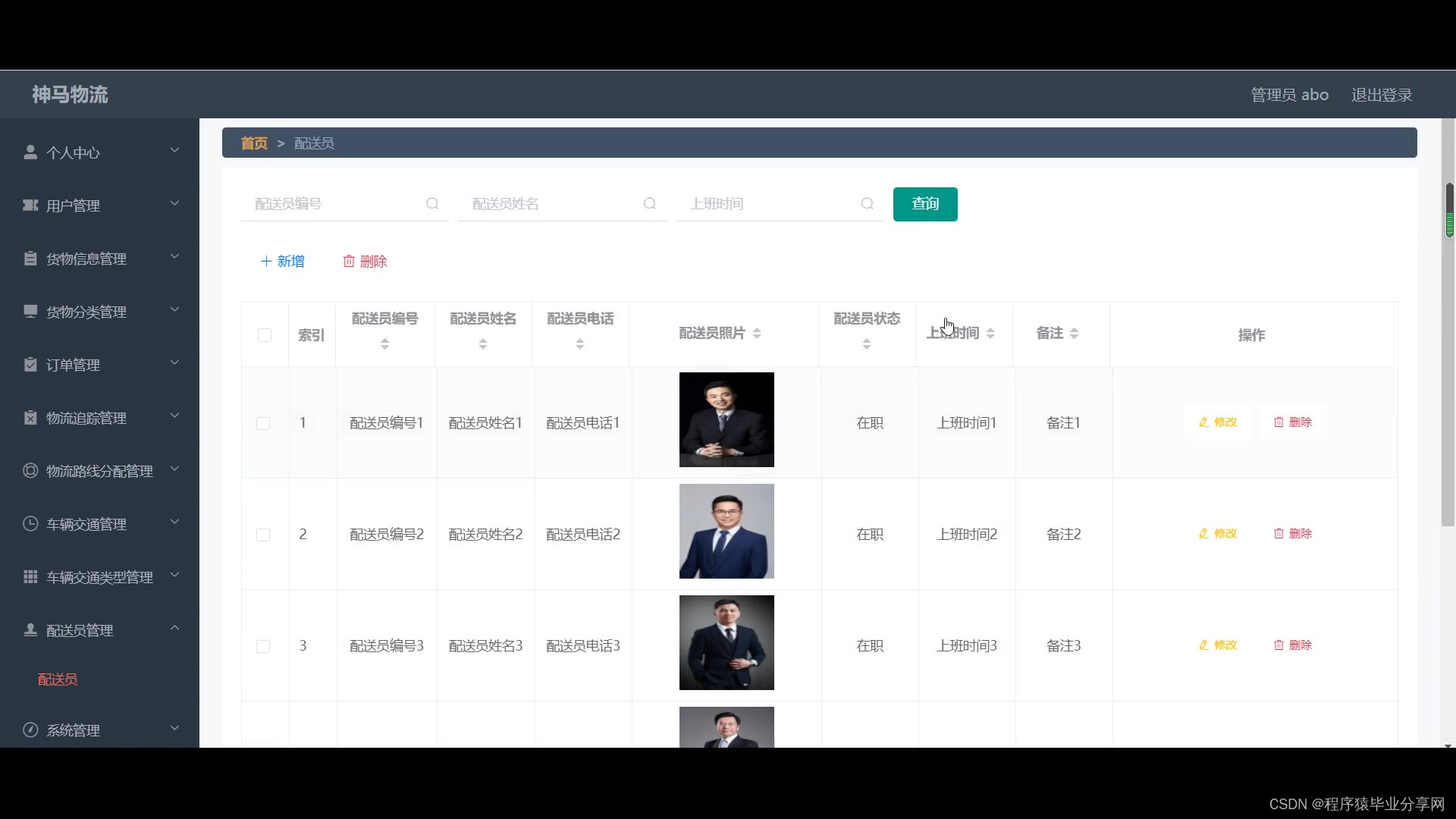This screenshot has height=819, width=1456.
Task: Click the sort arrows beside 备注 column
Action: pos(1074,334)
